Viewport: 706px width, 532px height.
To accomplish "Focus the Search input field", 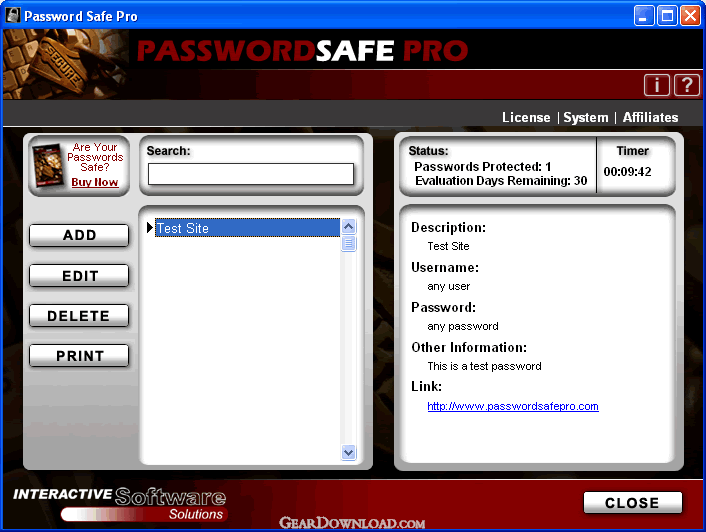I will tap(251, 174).
